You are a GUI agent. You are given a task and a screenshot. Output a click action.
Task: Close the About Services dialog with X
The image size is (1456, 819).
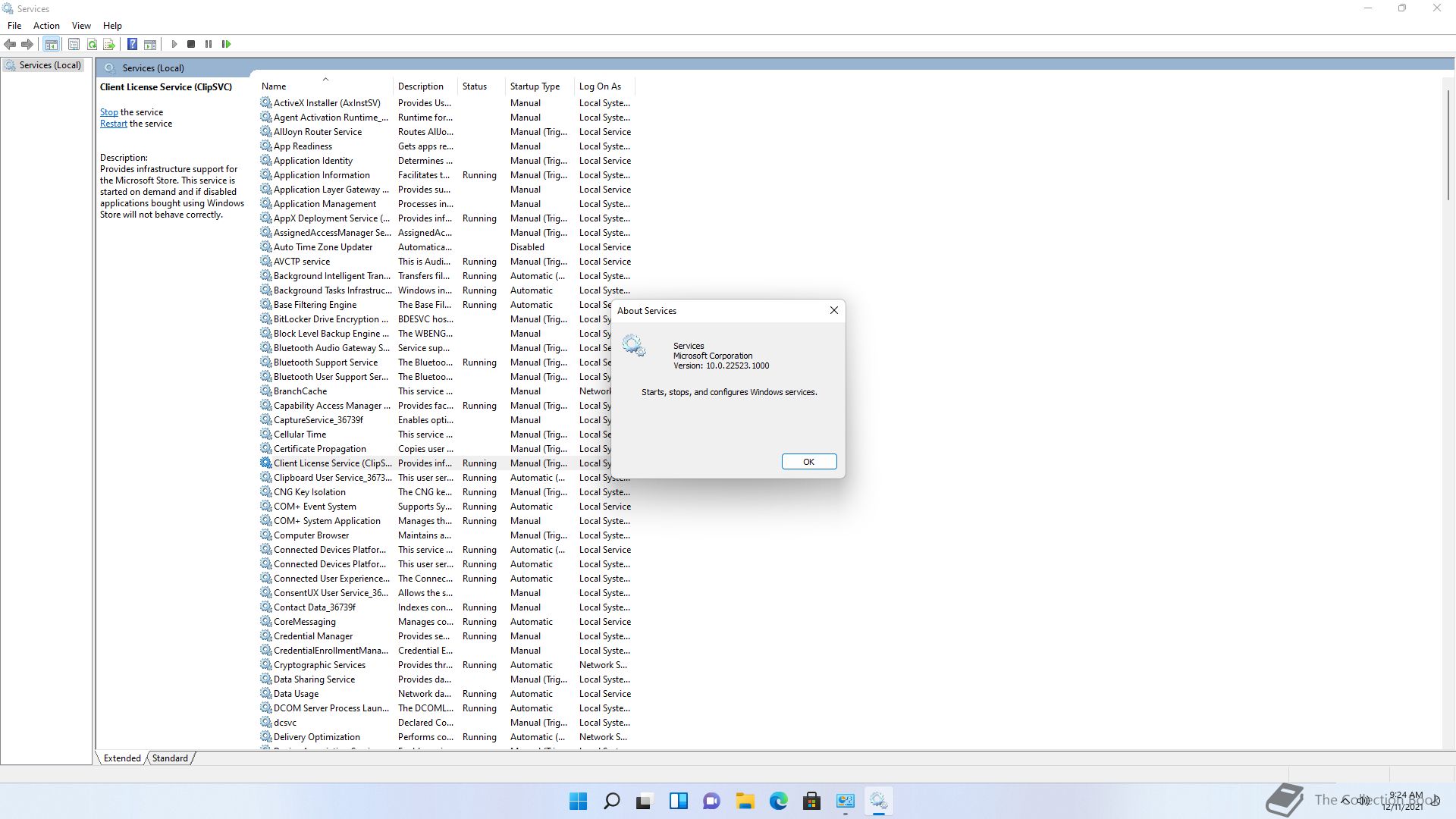[x=834, y=310]
